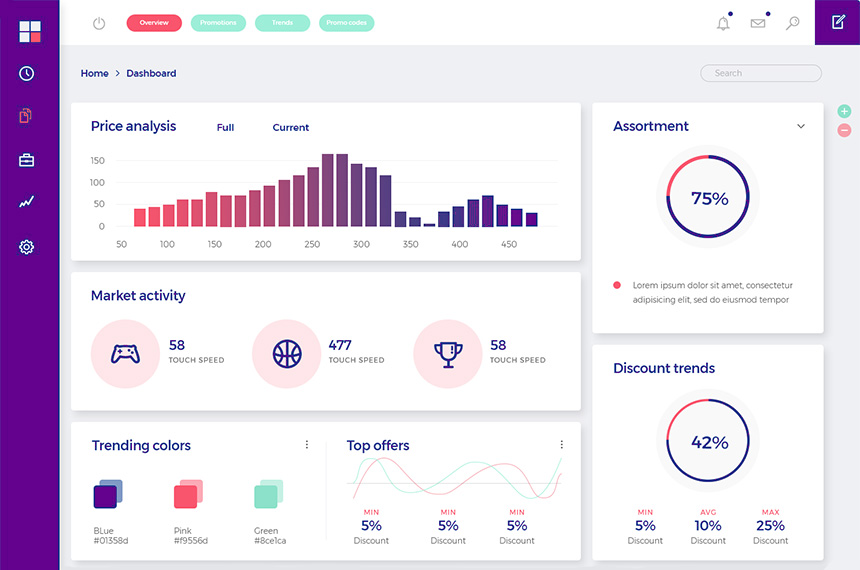The width and height of the screenshot is (860, 570).
Task: Click the red minus remove widget button
Action: coord(844,130)
